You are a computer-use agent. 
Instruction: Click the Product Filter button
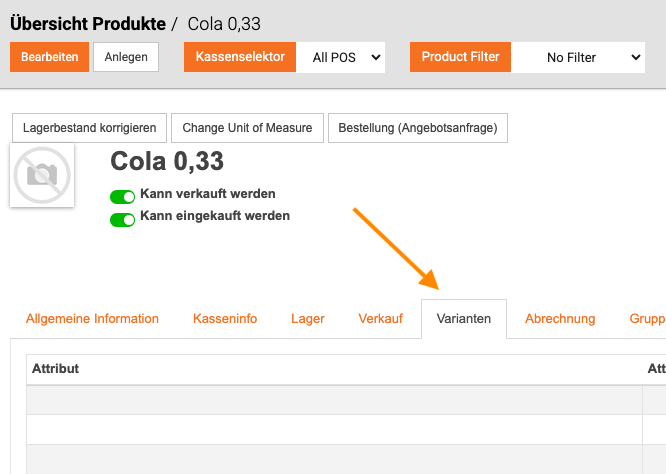(x=460, y=57)
